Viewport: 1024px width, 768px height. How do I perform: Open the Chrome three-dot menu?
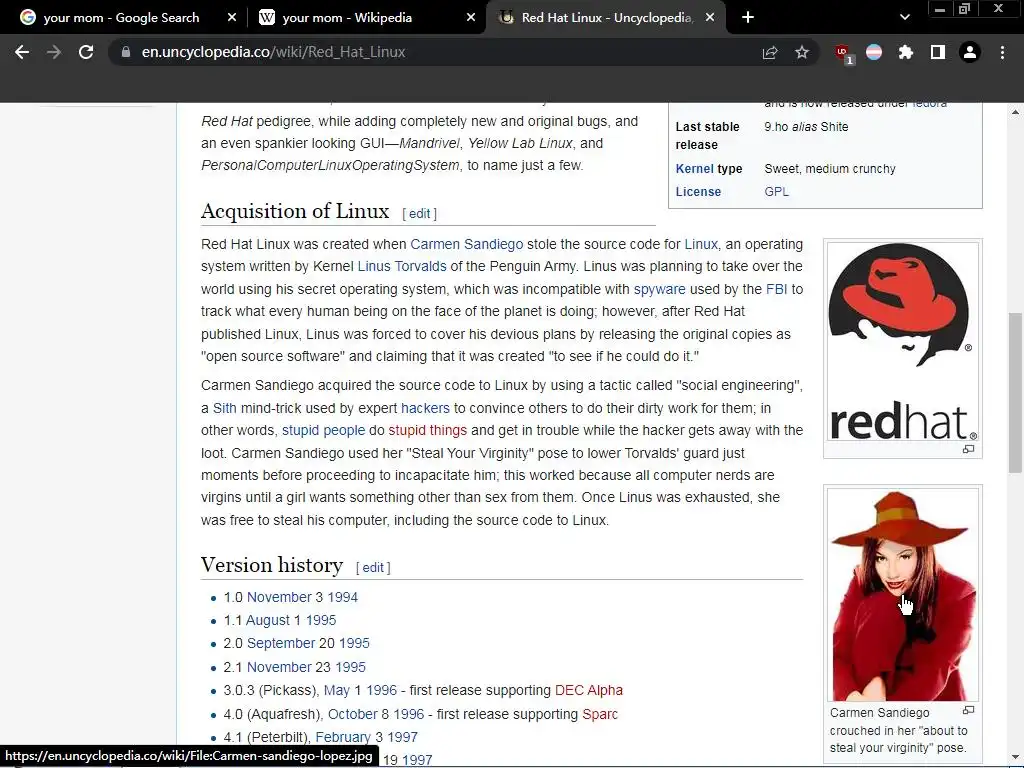tap(1002, 52)
